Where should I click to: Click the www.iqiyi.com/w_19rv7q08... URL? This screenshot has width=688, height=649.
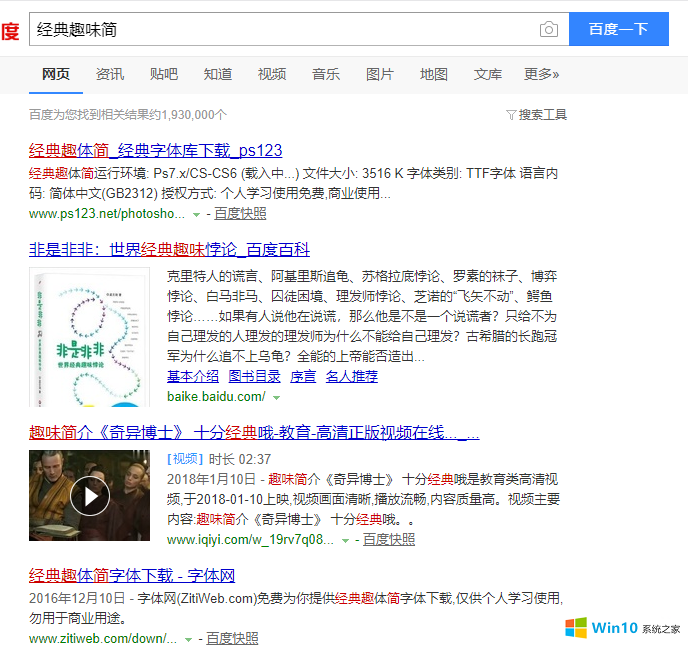coord(250,539)
